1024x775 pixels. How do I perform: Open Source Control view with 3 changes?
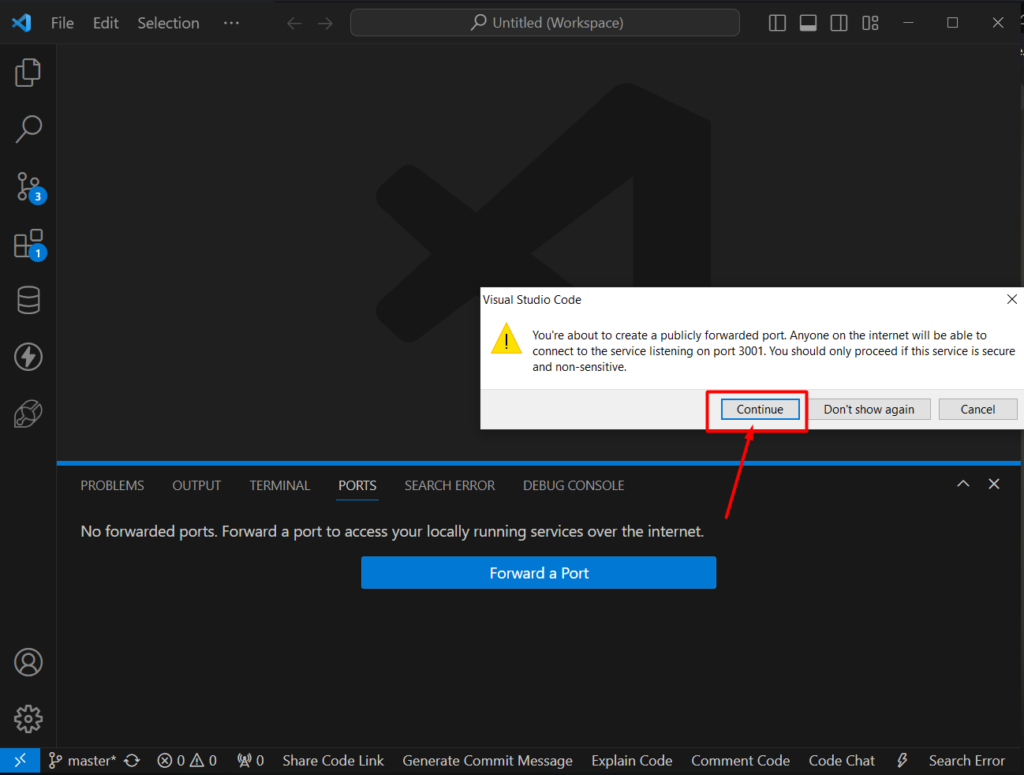point(29,188)
